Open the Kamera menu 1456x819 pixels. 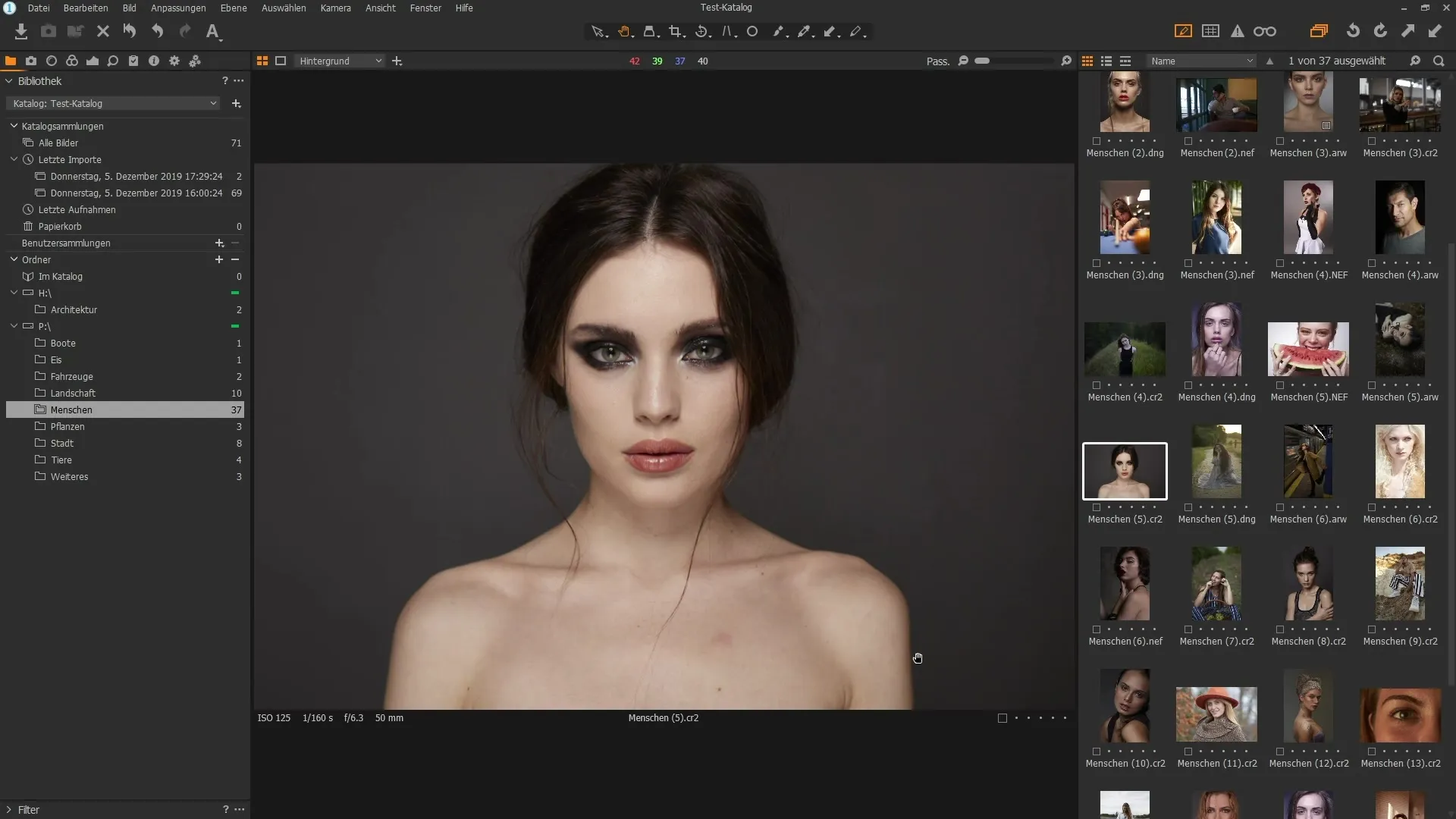click(335, 8)
